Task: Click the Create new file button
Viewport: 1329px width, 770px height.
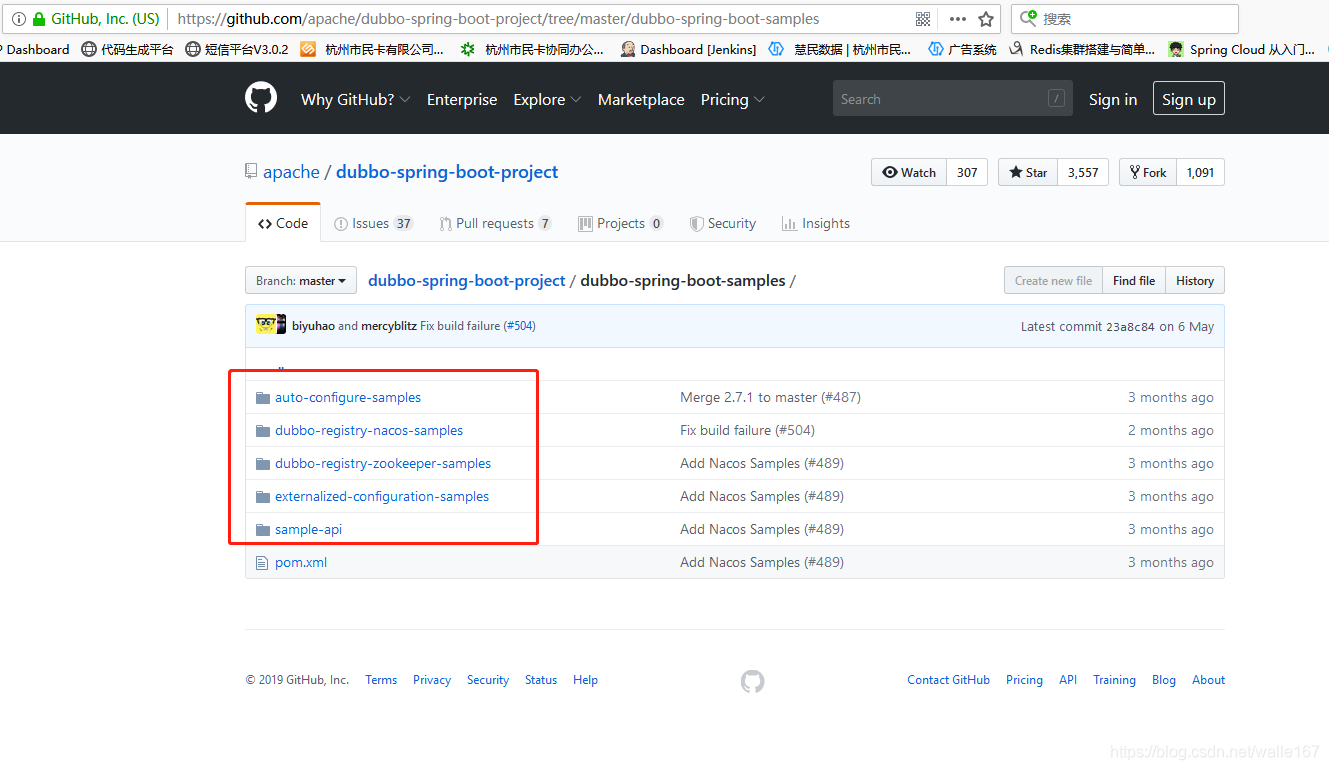Action: click(1053, 281)
